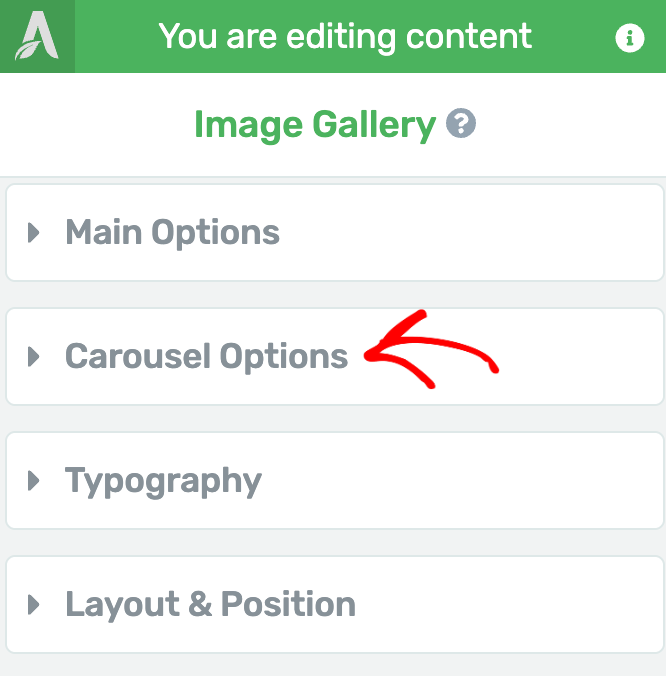Click white area beneath the Image Gallery heading
The width and height of the screenshot is (666, 676).
click(333, 160)
